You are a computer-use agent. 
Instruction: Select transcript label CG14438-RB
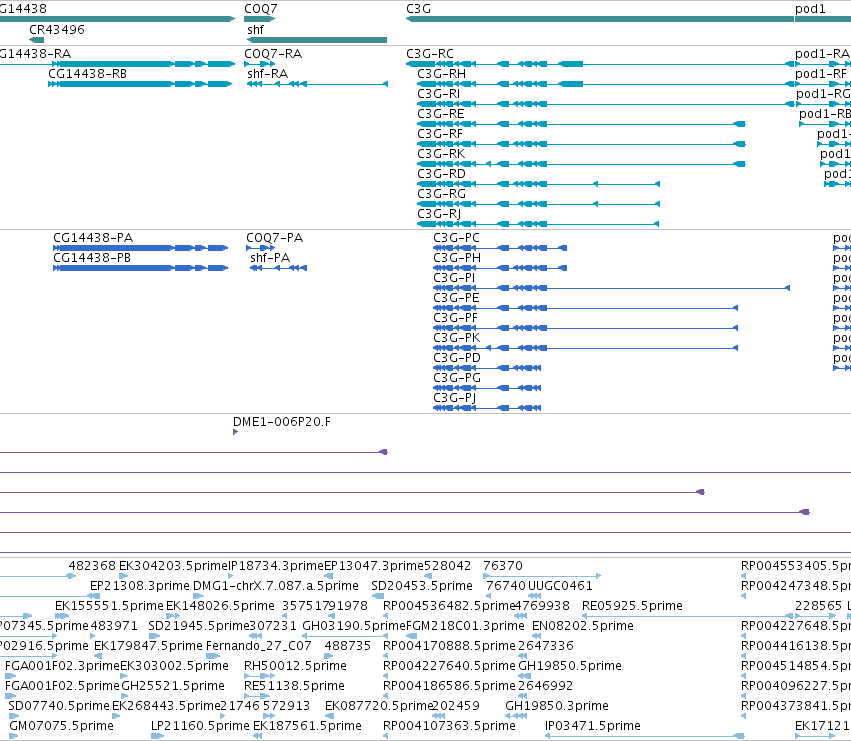[87, 73]
